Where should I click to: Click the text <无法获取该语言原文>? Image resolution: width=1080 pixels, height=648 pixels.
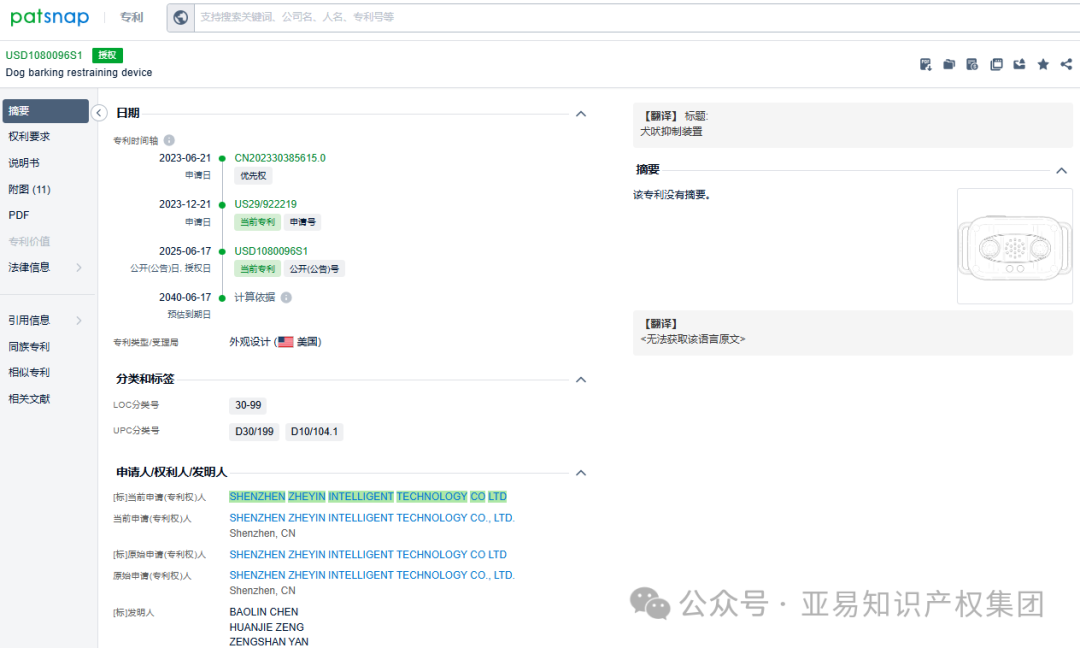(x=693, y=339)
